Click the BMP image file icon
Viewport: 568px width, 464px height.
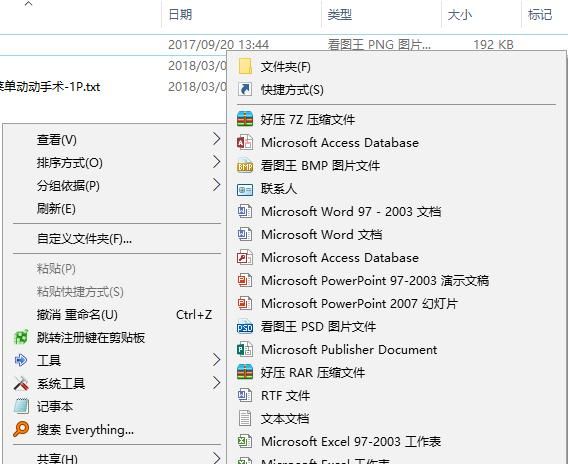245,166
